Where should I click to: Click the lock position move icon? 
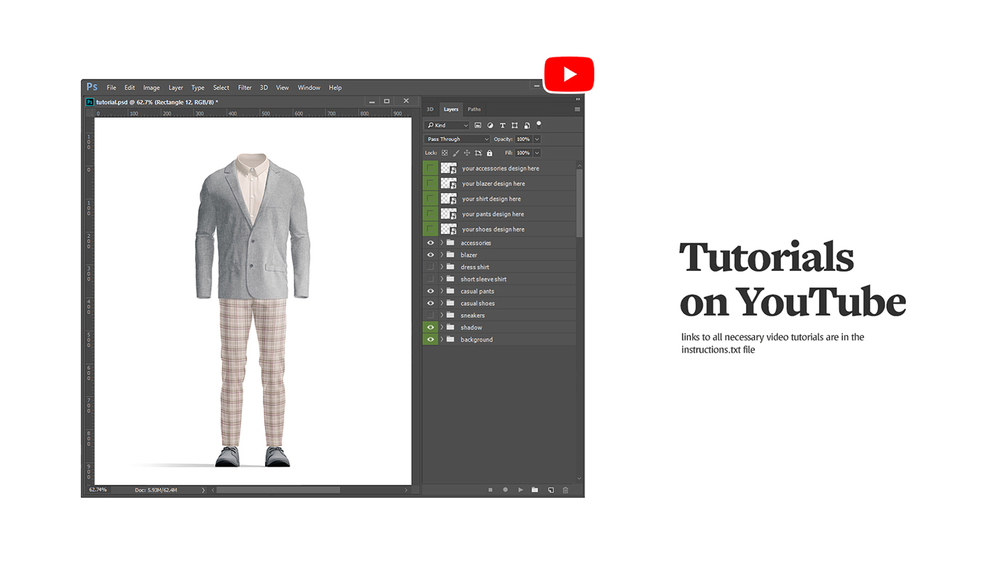click(467, 153)
